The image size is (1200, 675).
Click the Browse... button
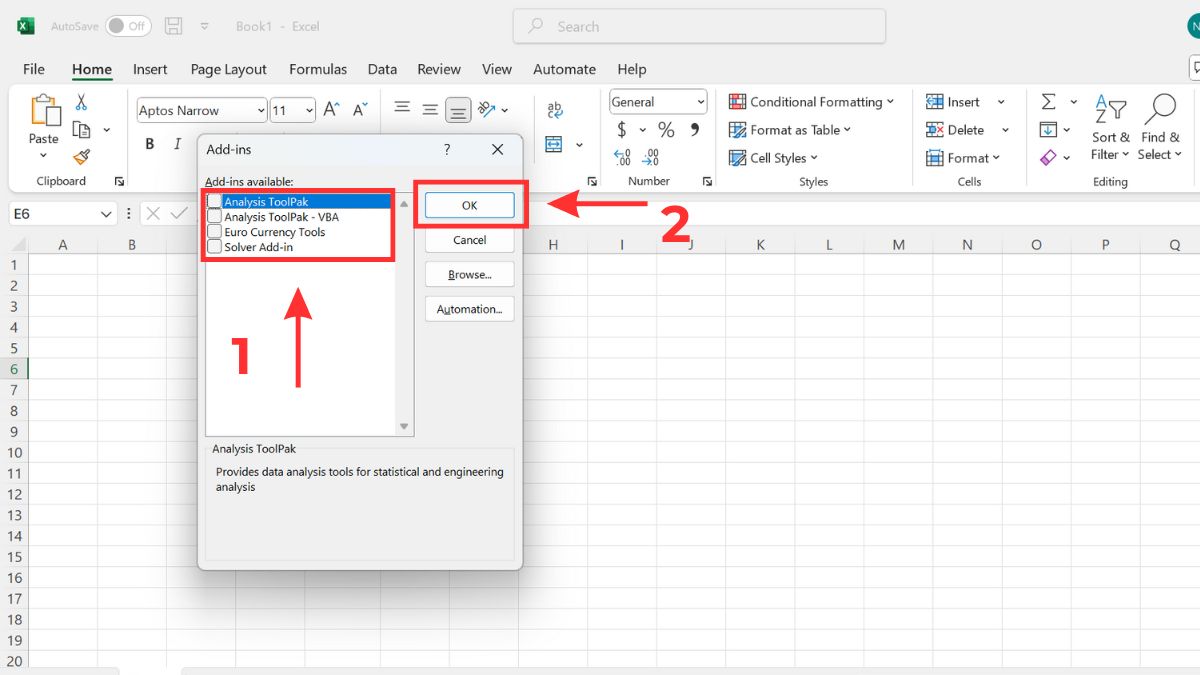470,274
